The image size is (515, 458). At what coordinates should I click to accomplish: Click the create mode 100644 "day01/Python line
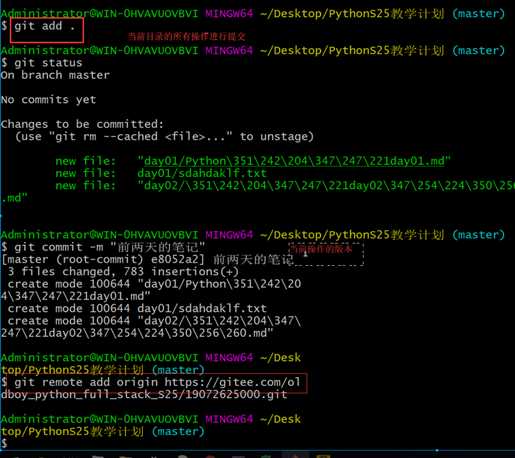click(x=154, y=284)
